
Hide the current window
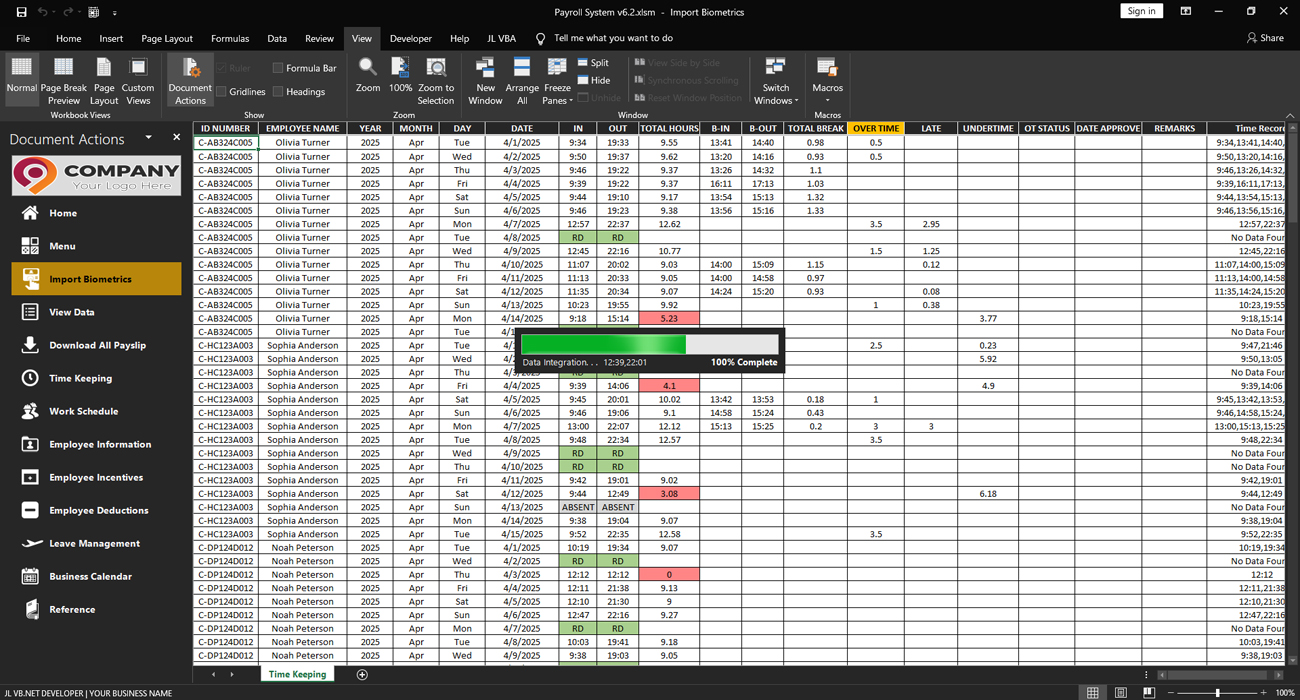pos(593,80)
